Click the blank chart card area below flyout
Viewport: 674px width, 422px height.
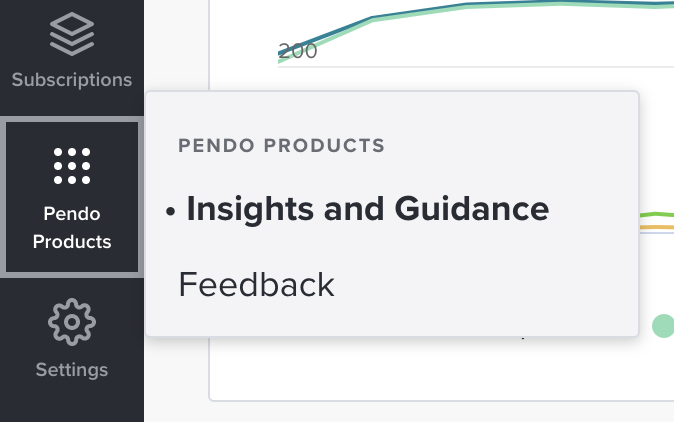coord(430,368)
